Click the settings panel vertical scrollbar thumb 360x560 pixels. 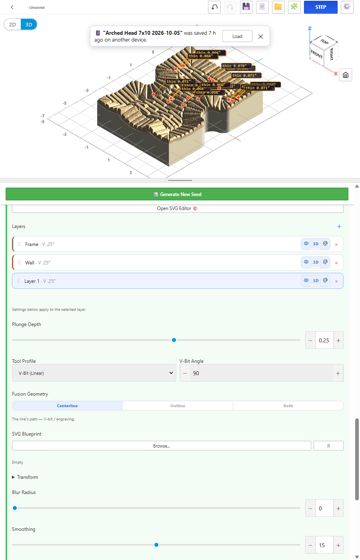tap(356, 459)
